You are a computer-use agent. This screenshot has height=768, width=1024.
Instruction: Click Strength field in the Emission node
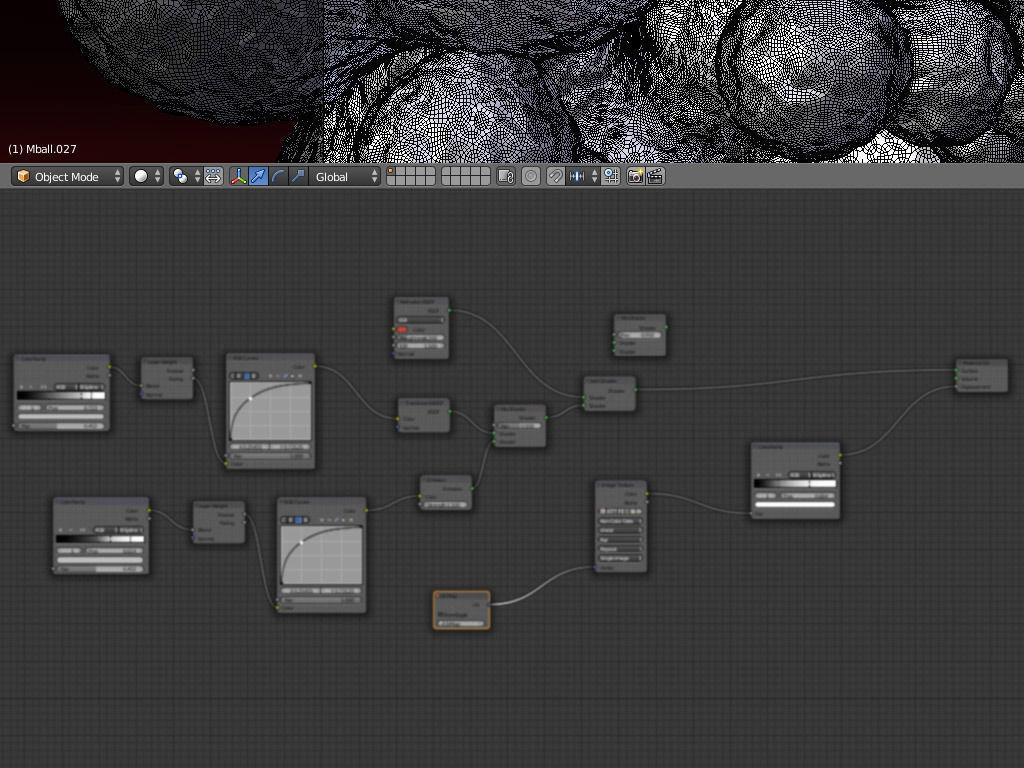click(x=445, y=505)
